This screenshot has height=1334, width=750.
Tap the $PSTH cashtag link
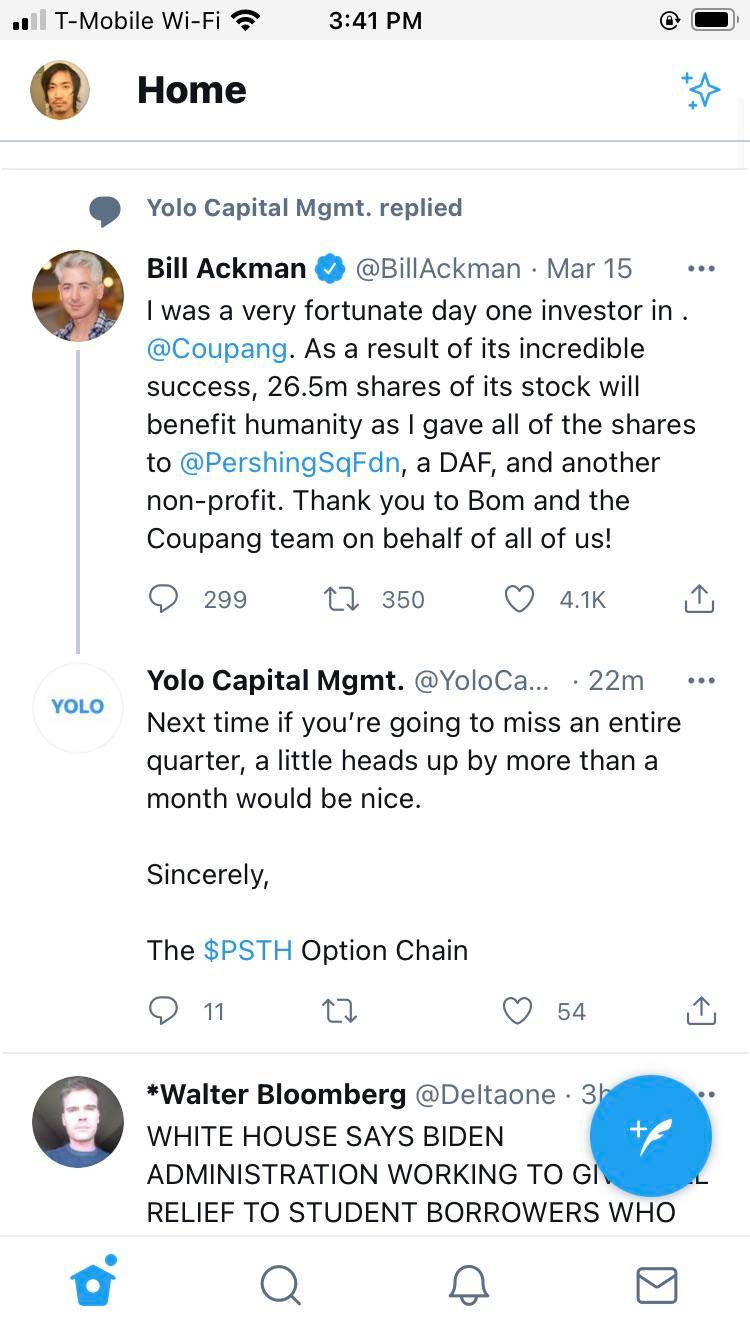pyautogui.click(x=247, y=950)
